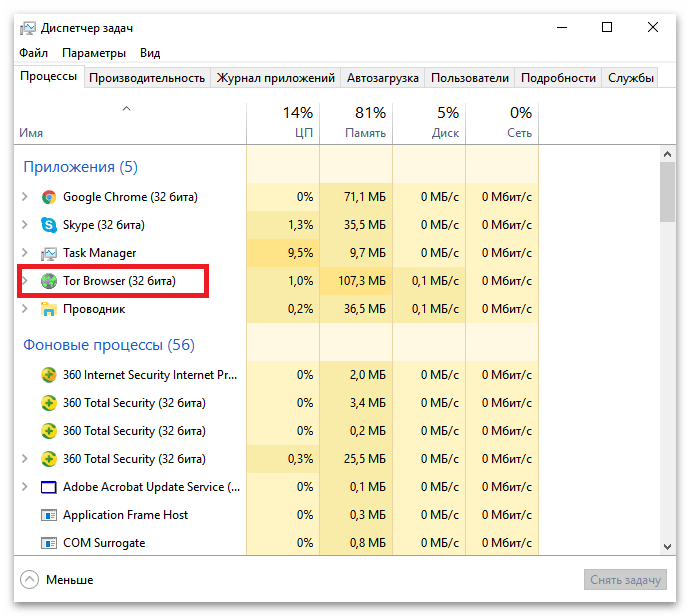Click the 36,5 МБ memory value

coord(365,309)
